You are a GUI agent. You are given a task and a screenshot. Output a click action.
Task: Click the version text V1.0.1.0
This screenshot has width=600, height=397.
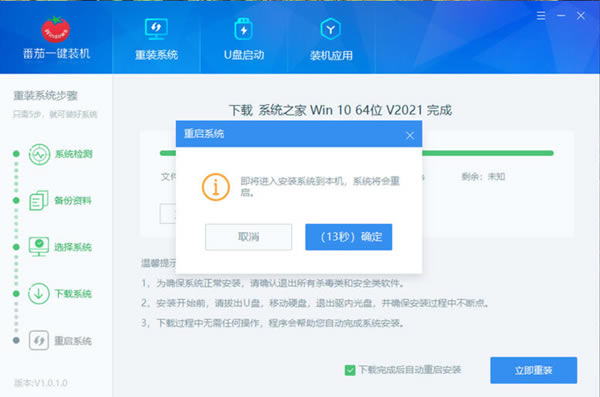(41, 383)
